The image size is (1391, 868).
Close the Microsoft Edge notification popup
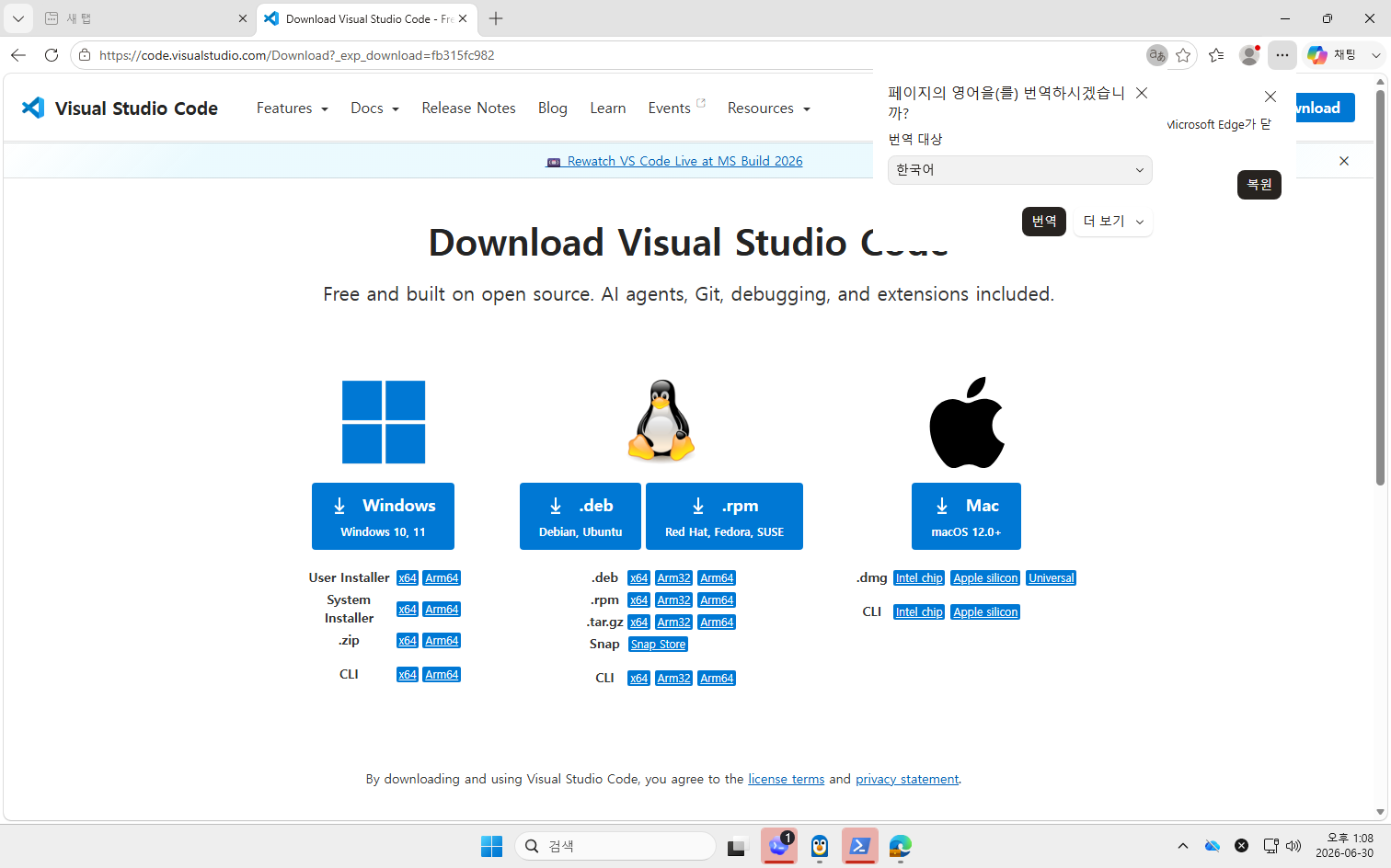[1270, 97]
